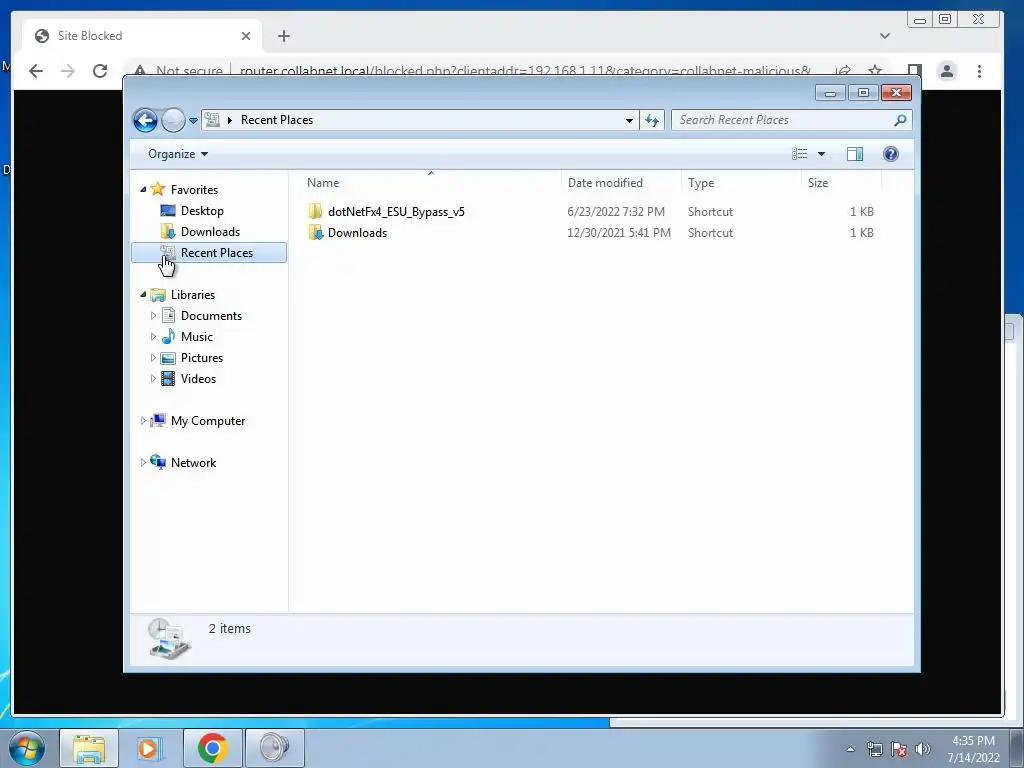Select the Downloads shortcut in file list
The width and height of the screenshot is (1024, 768).
(x=357, y=232)
